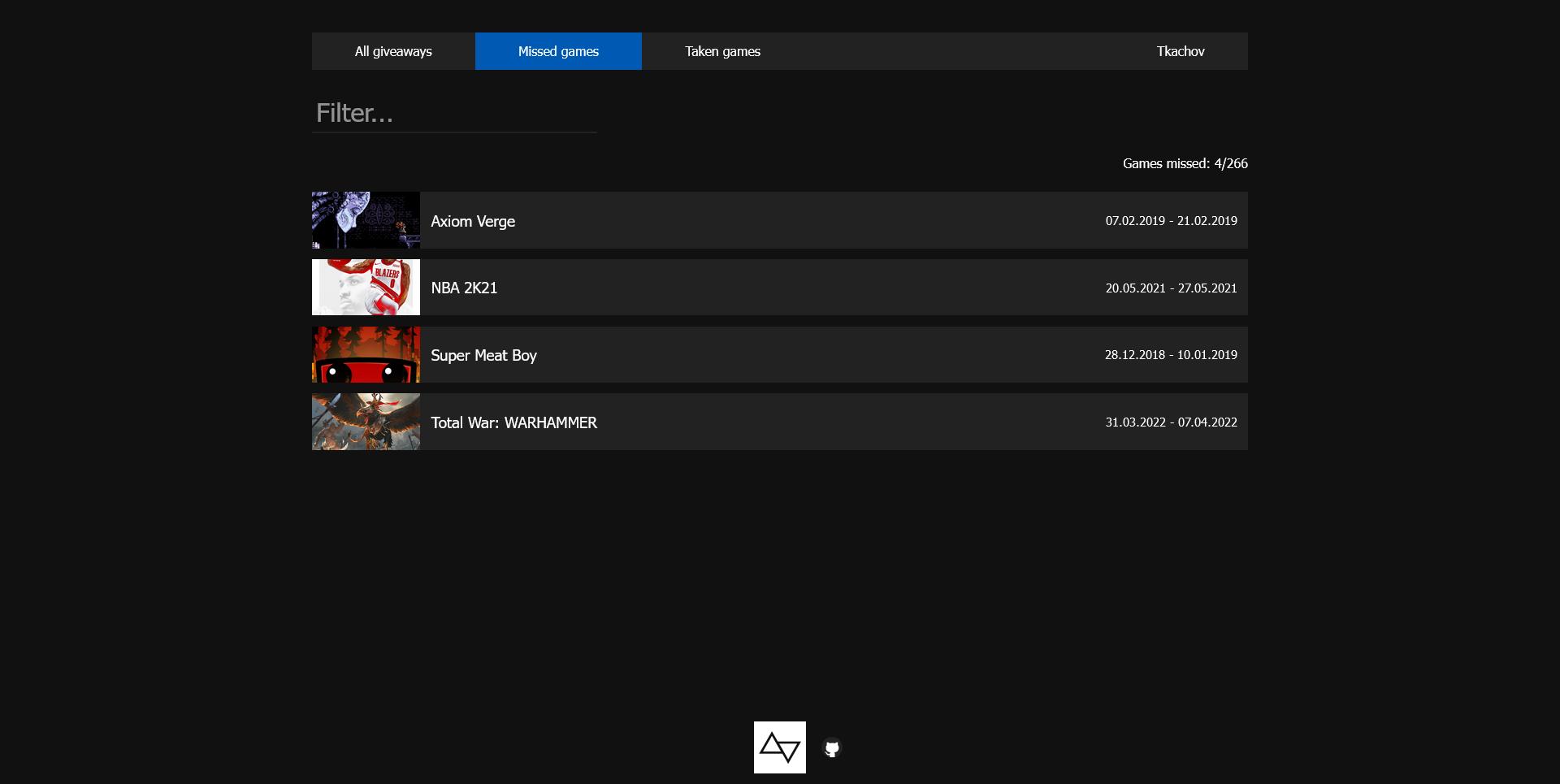Screen dimensions: 1560x784
Task: Open the NBA 2K21 cover thumbnail
Action: pyautogui.click(x=366, y=288)
